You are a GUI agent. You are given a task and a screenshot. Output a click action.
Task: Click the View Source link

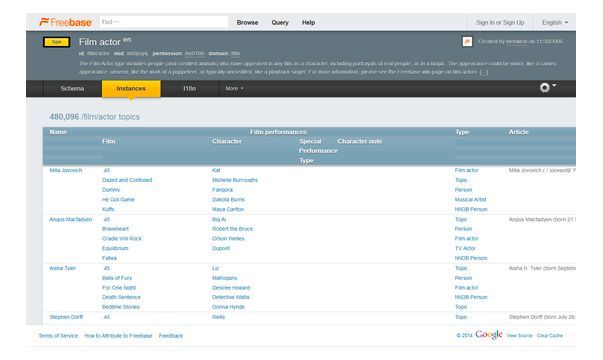(x=520, y=336)
